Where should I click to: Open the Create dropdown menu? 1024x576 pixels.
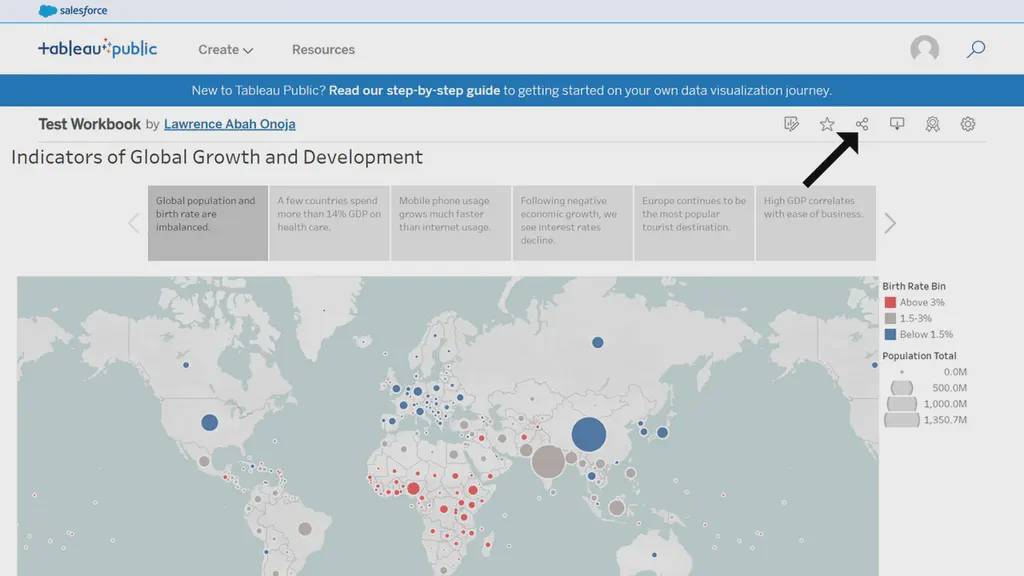tap(224, 49)
